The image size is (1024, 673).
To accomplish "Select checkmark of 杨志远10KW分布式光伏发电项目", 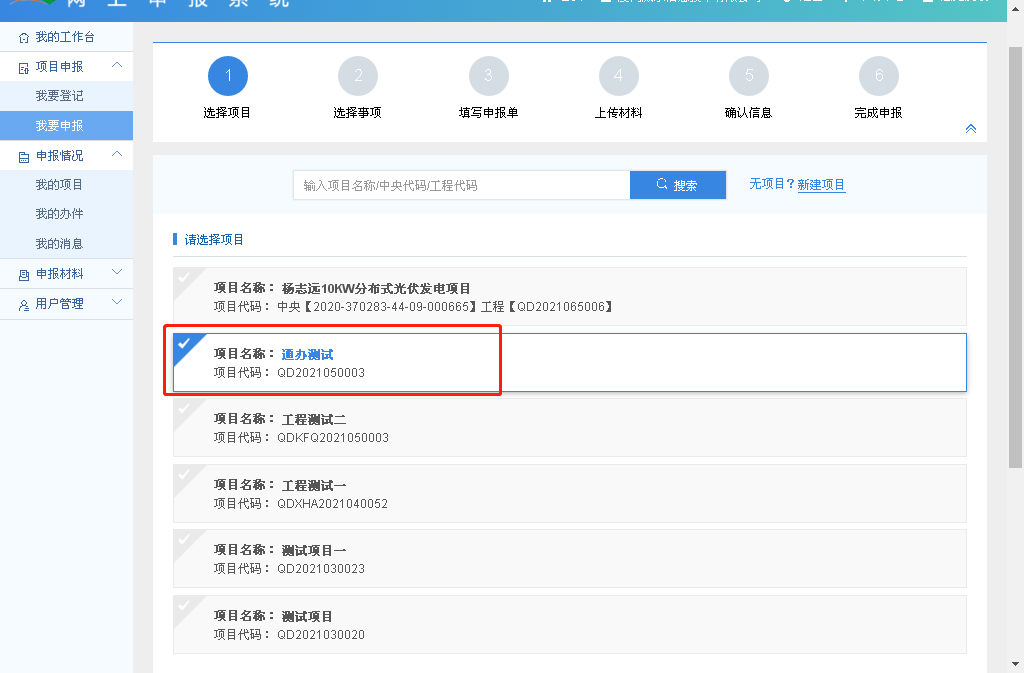I will (x=184, y=277).
